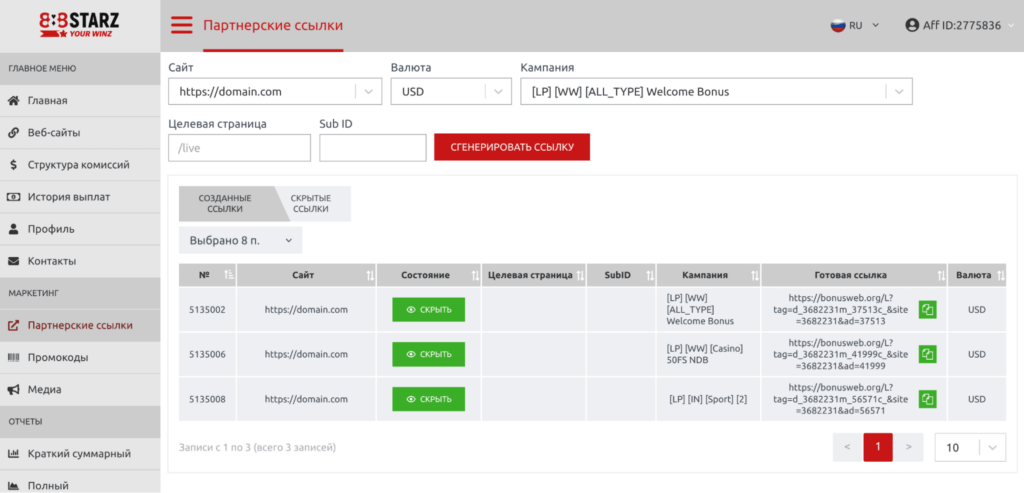Click Сгенерировать ссылку button
This screenshot has height=493, width=1024.
(512, 147)
